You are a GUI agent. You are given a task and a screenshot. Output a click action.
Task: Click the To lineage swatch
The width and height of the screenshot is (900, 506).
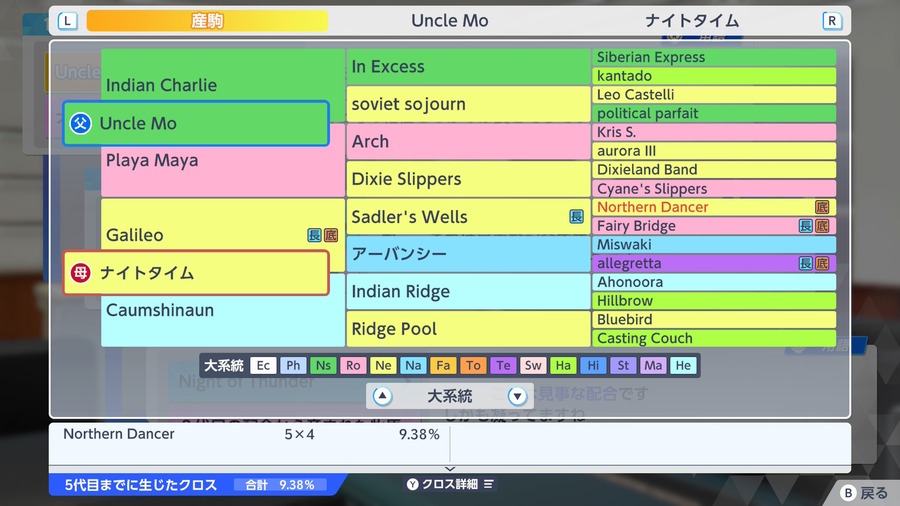473,365
